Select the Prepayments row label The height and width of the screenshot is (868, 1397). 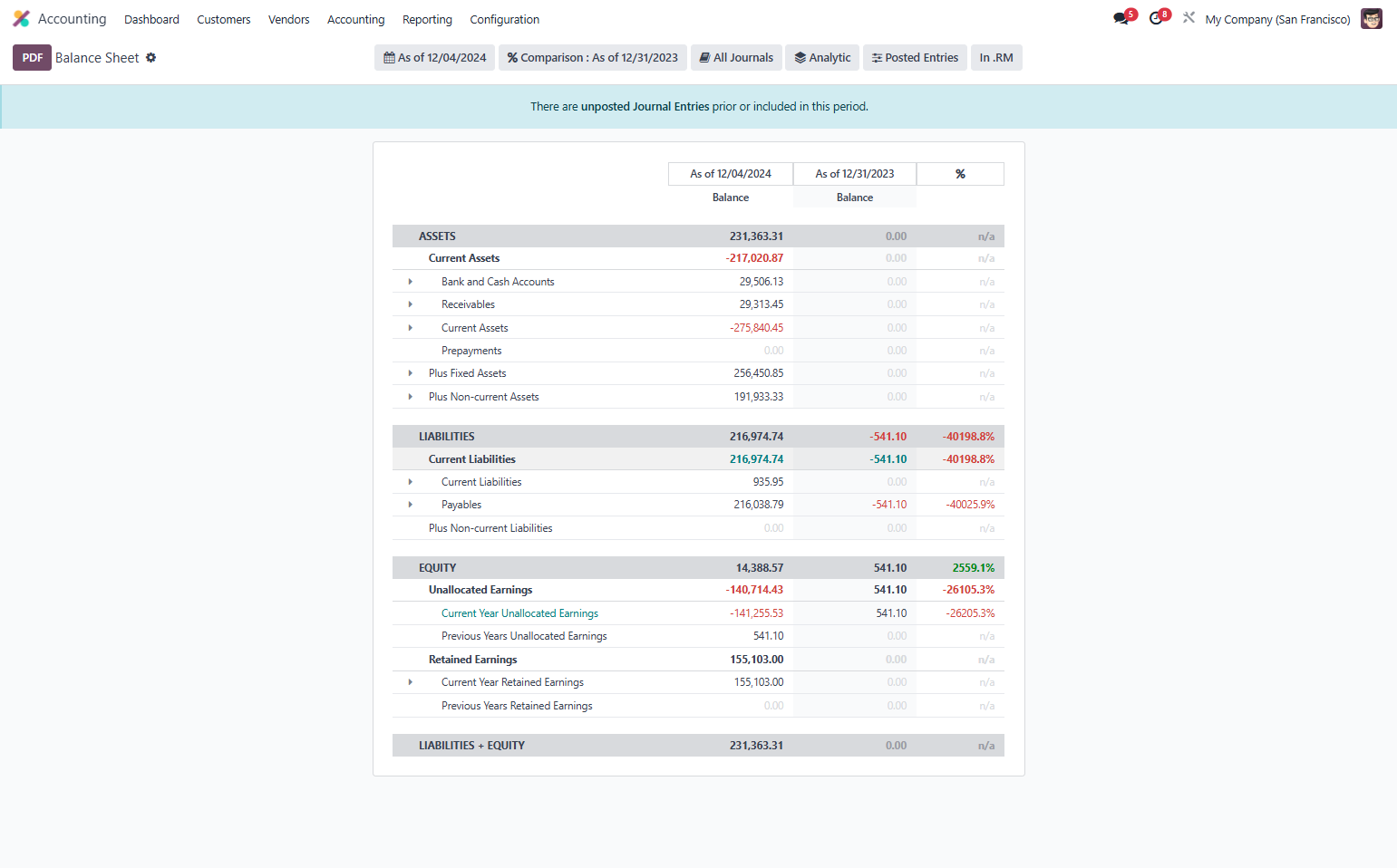pyautogui.click(x=471, y=351)
